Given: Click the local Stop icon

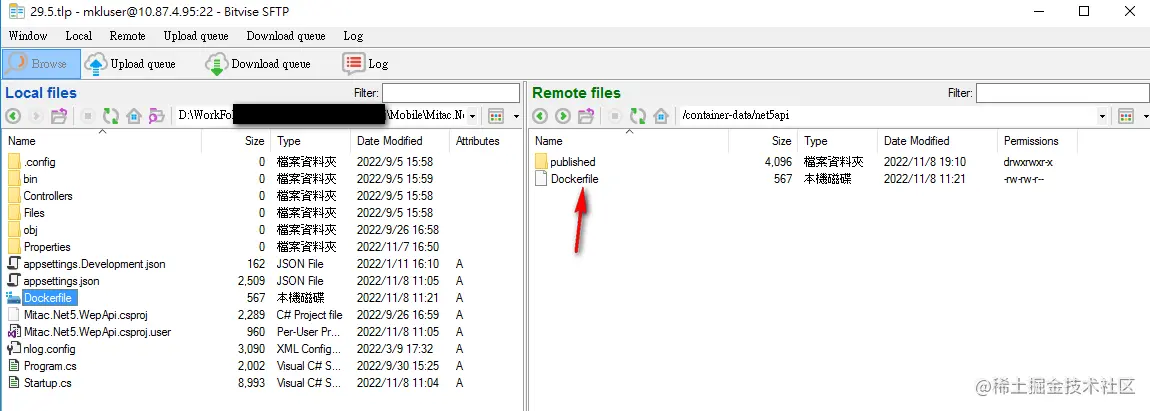Looking at the screenshot, I should 87,116.
